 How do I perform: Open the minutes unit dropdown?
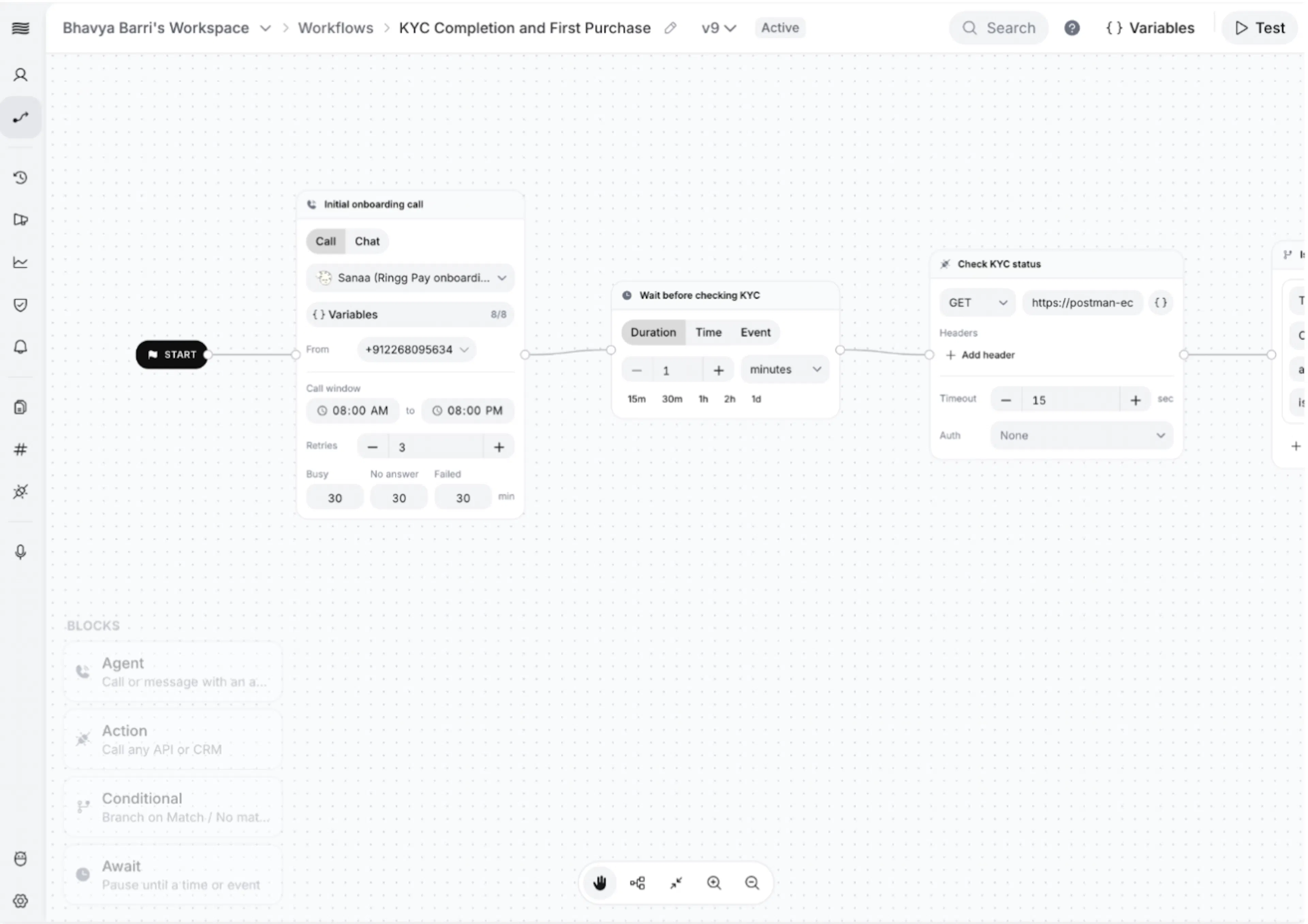tap(785, 369)
